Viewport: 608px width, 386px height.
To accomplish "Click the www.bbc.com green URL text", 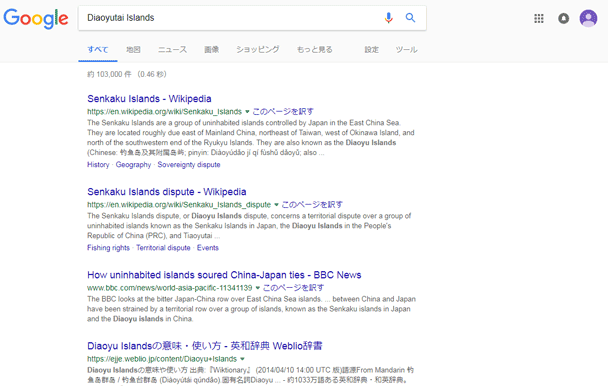I will pyautogui.click(x=169, y=288).
